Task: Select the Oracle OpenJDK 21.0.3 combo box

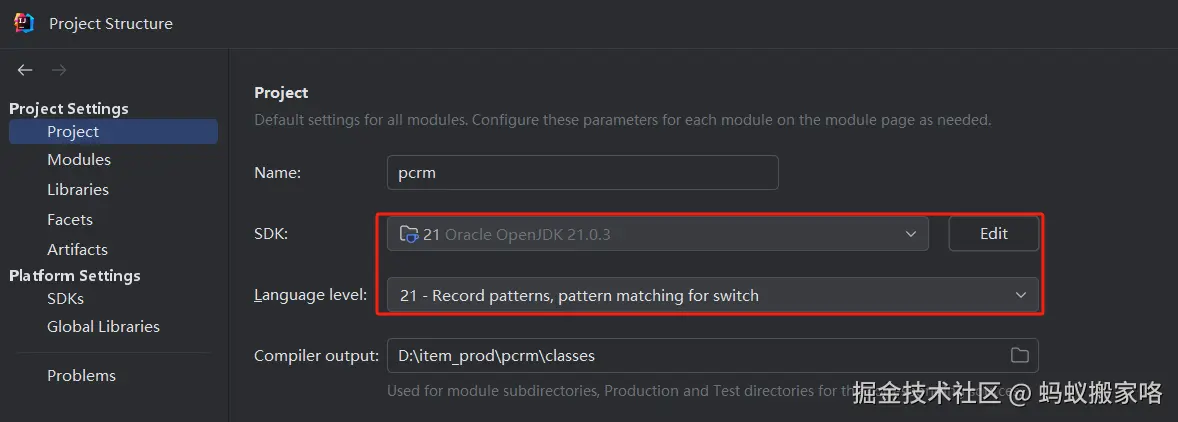Action: tap(650, 234)
